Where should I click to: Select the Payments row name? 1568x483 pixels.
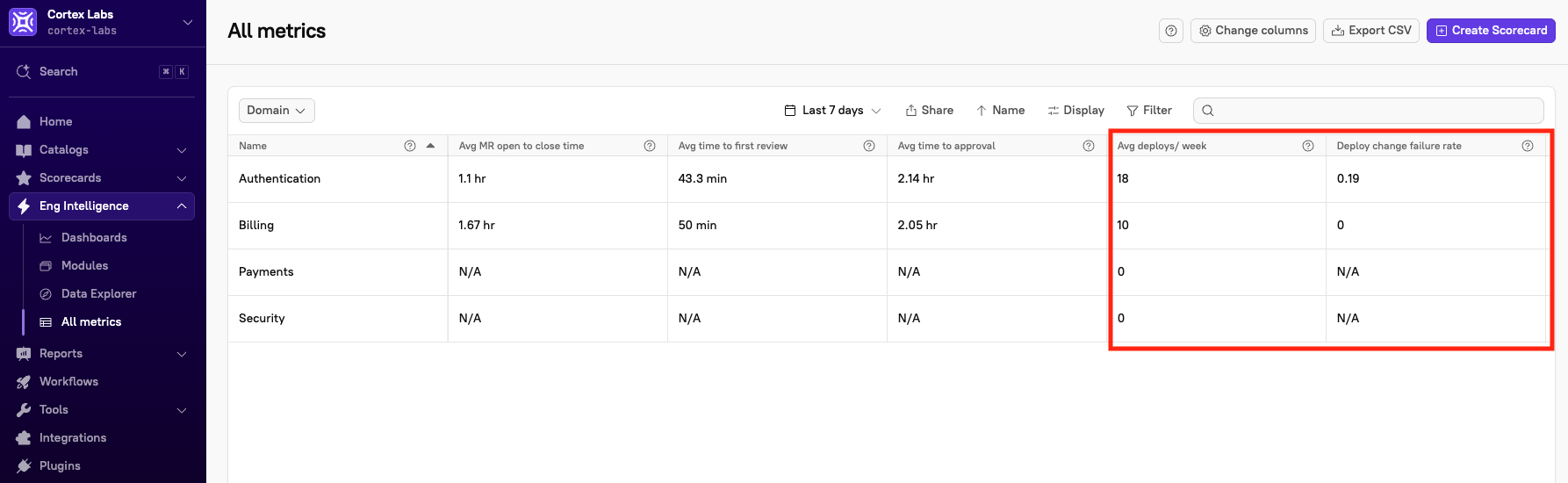[266, 272]
